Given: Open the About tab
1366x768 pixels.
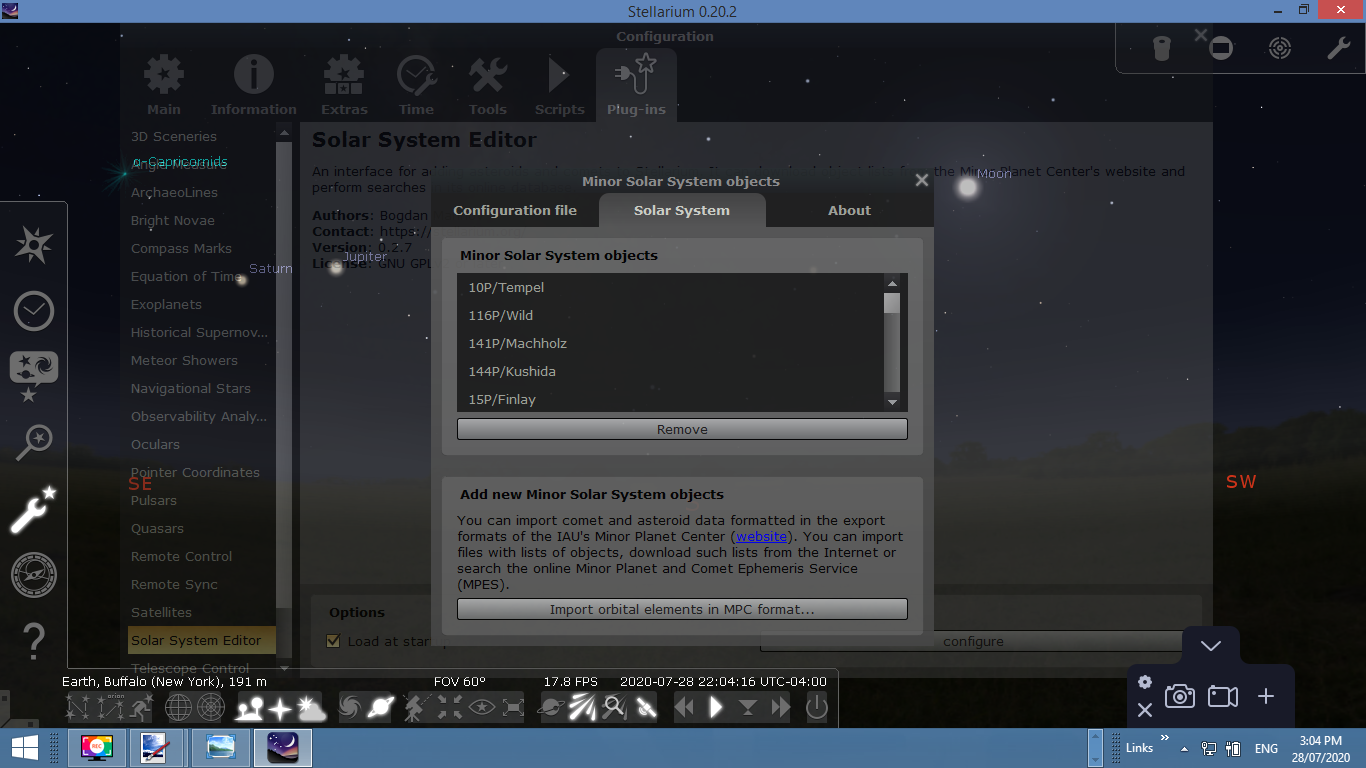Looking at the screenshot, I should tap(849, 210).
